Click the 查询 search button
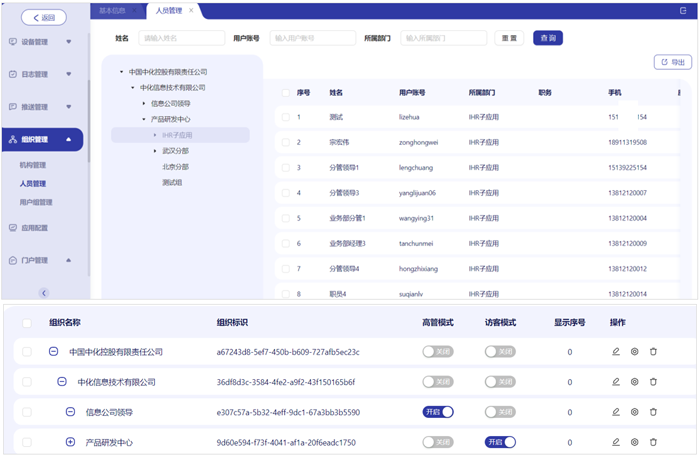The image size is (700, 457). 546,38
